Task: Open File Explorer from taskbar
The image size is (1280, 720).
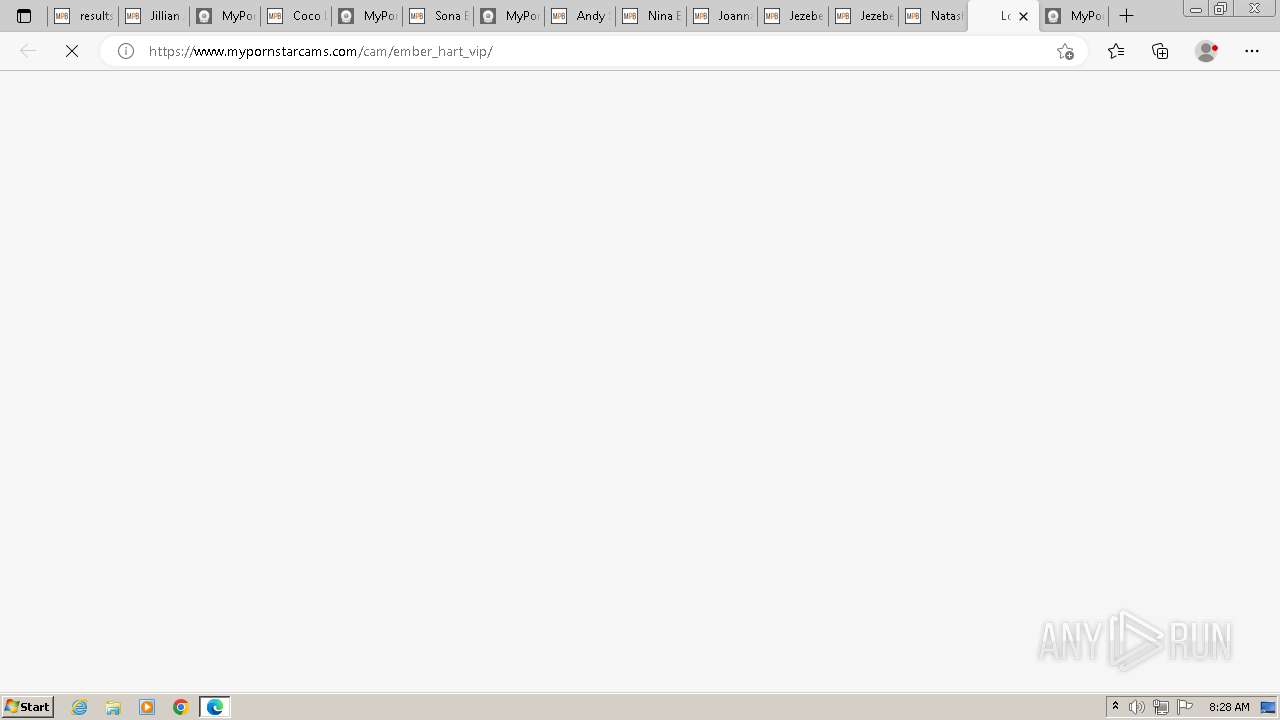Action: [x=113, y=707]
